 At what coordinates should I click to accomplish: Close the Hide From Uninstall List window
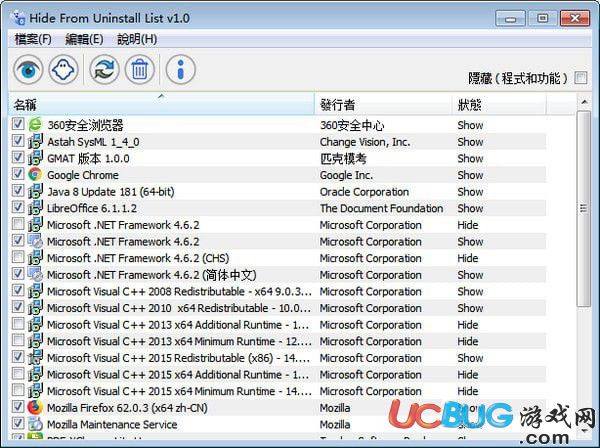(x=575, y=18)
